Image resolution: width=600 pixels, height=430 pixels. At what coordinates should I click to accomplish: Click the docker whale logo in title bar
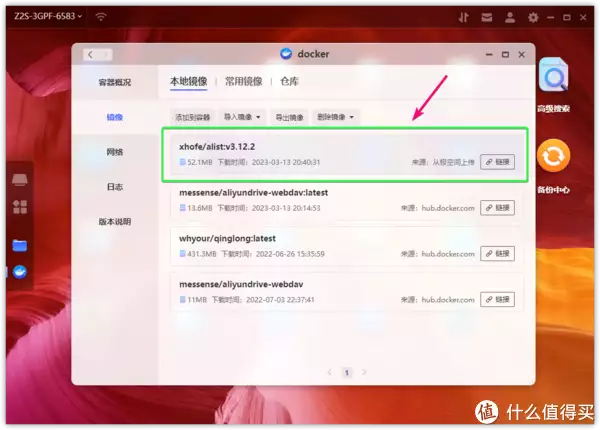[x=286, y=54]
